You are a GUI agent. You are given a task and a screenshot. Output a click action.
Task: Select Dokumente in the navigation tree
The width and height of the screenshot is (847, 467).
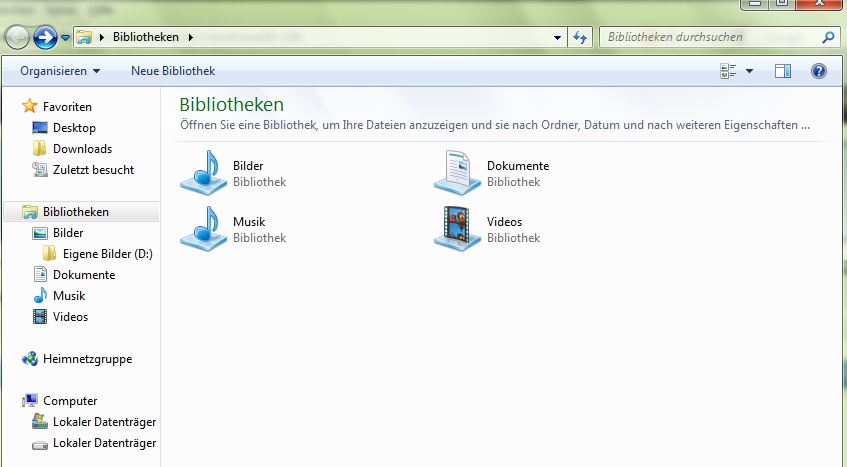[84, 275]
